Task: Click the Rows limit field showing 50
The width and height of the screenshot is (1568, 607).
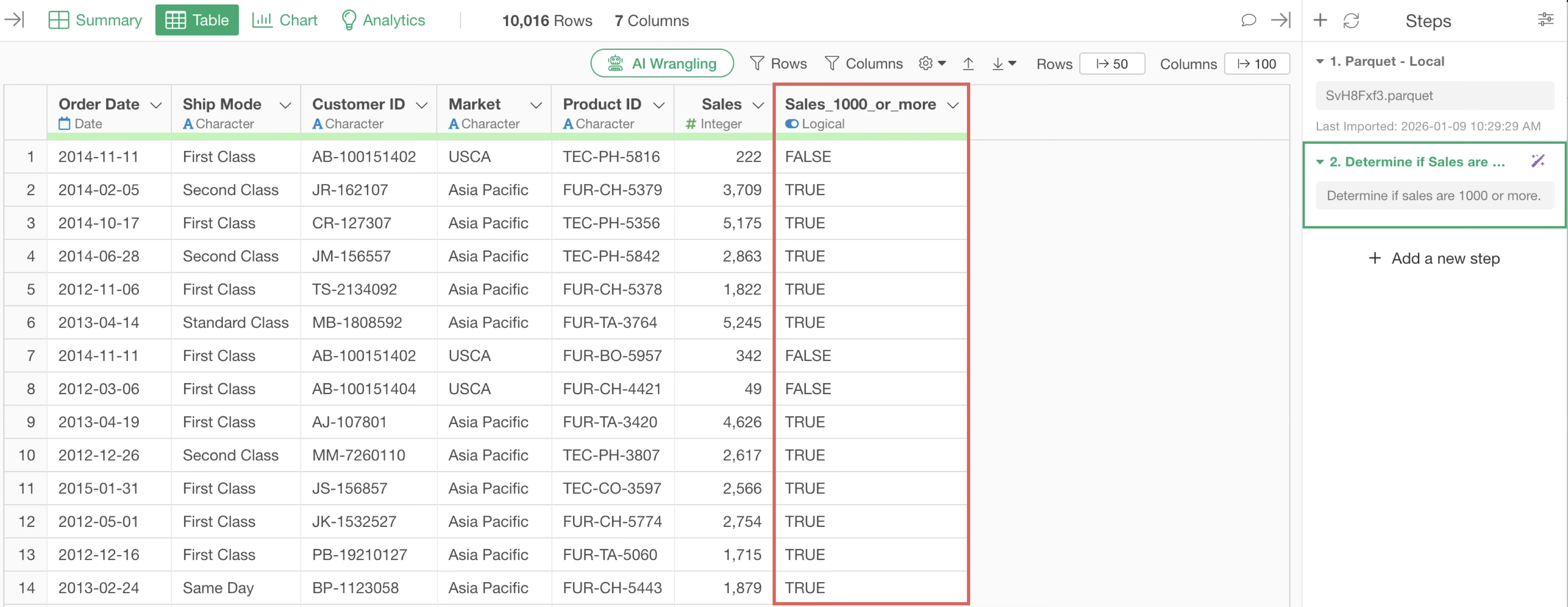Action: tap(1111, 64)
